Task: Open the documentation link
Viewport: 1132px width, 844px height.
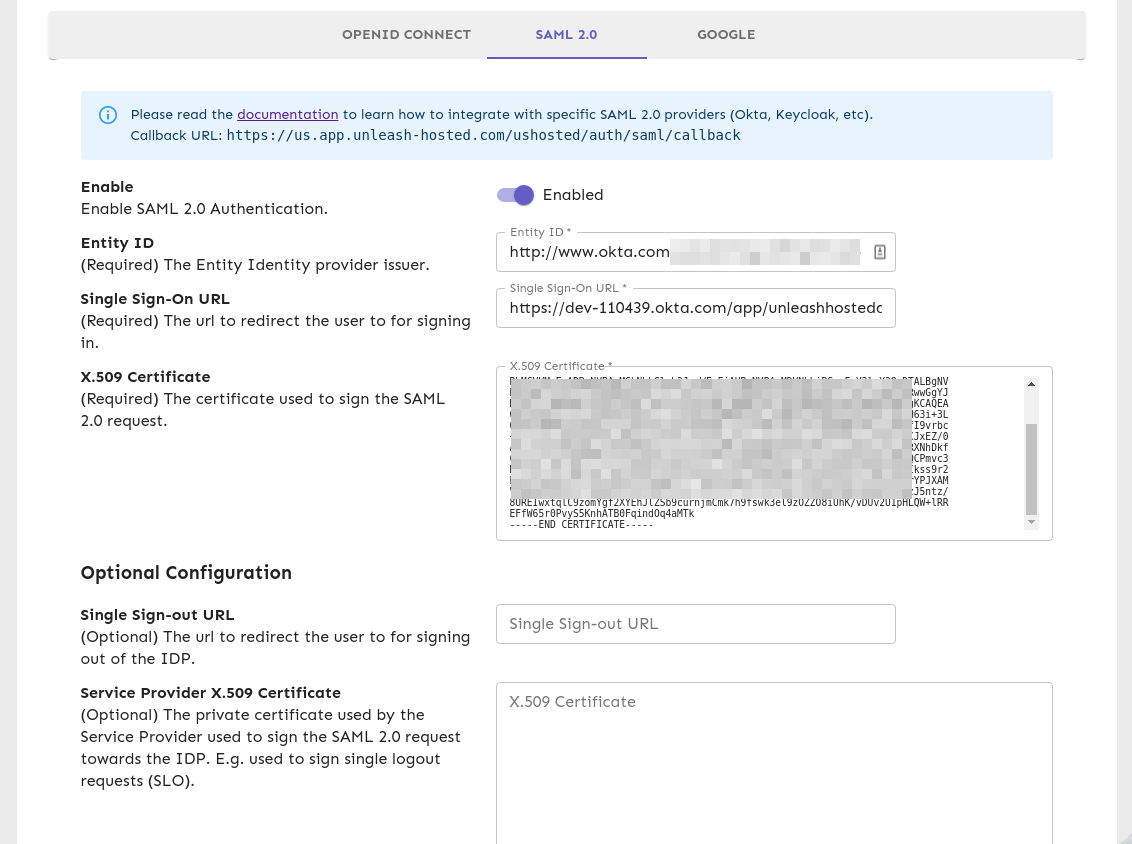Action: pos(288,114)
